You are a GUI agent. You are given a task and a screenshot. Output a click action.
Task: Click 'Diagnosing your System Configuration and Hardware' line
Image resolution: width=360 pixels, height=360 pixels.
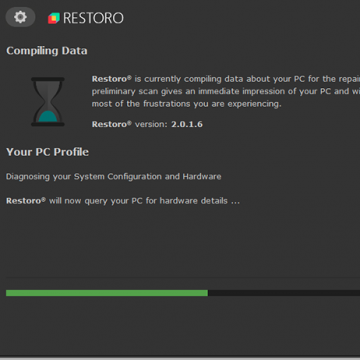[x=114, y=177]
